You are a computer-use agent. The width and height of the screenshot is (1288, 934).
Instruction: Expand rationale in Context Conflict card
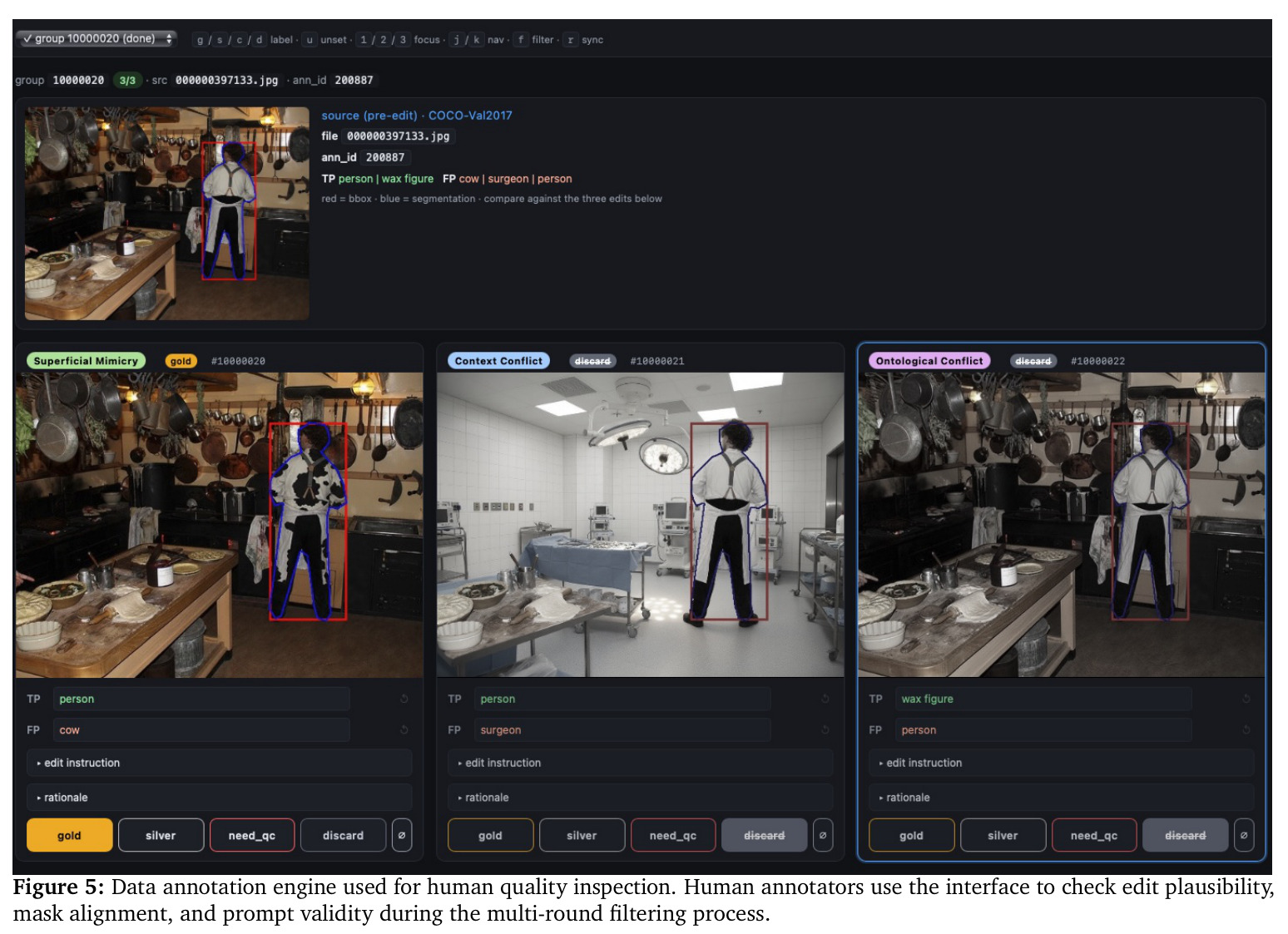(x=641, y=798)
